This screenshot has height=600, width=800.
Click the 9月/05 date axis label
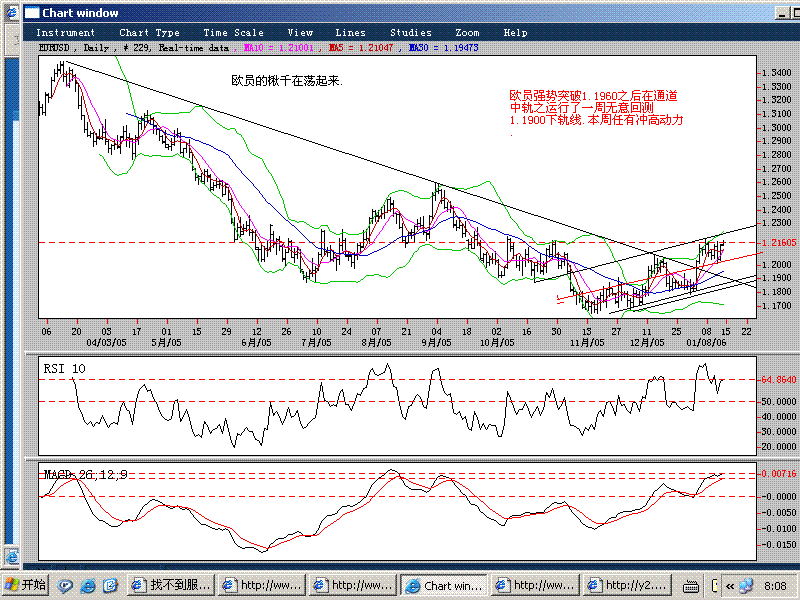pos(436,342)
